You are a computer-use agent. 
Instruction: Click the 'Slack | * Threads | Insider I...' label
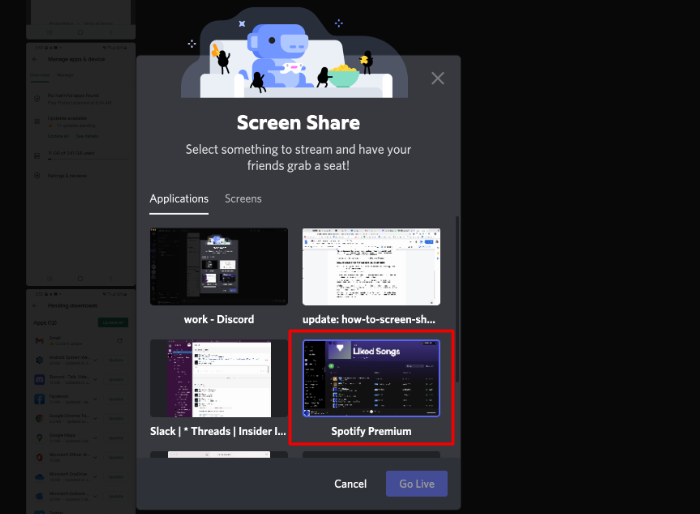(218, 431)
